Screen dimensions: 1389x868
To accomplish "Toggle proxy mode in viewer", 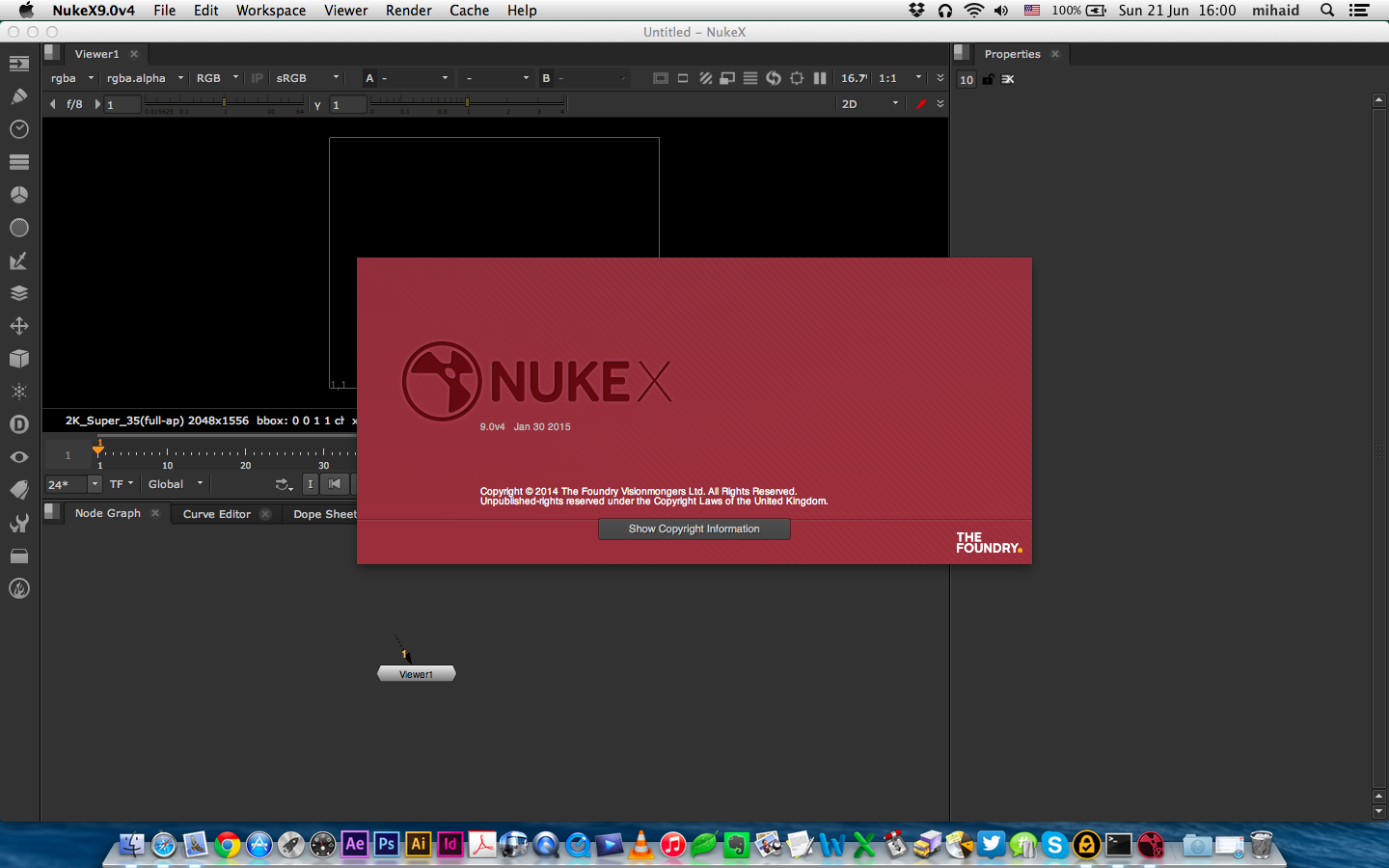I will pos(727,78).
